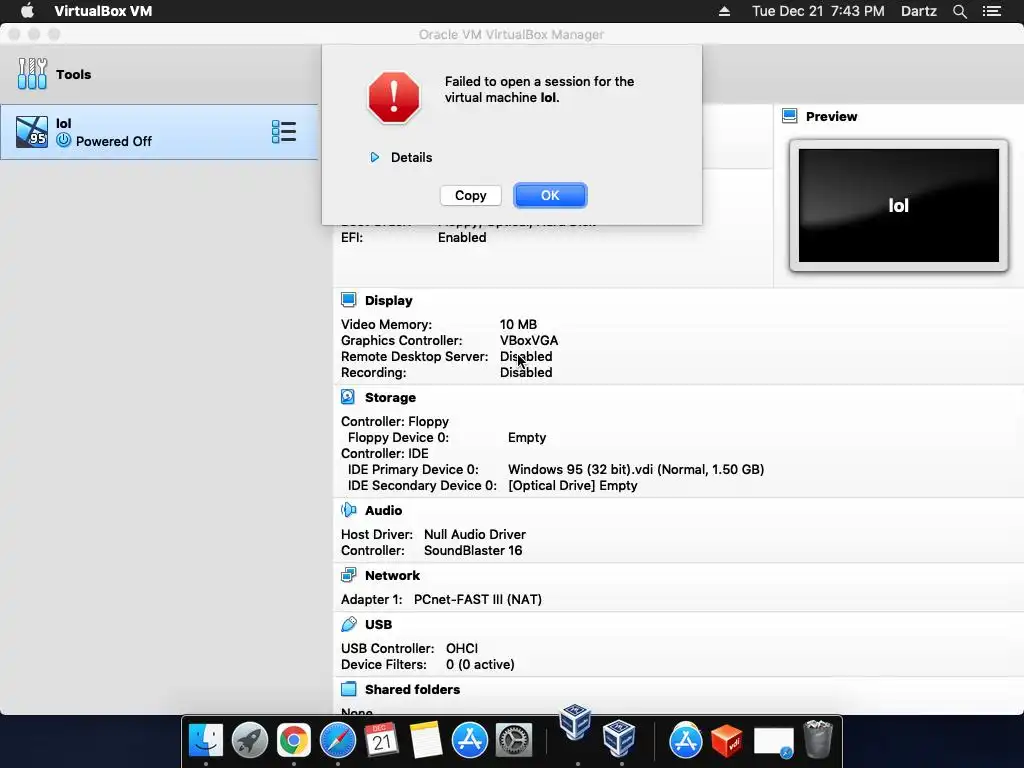Click the Windows 95 OS icon for lol

[x=32, y=132]
